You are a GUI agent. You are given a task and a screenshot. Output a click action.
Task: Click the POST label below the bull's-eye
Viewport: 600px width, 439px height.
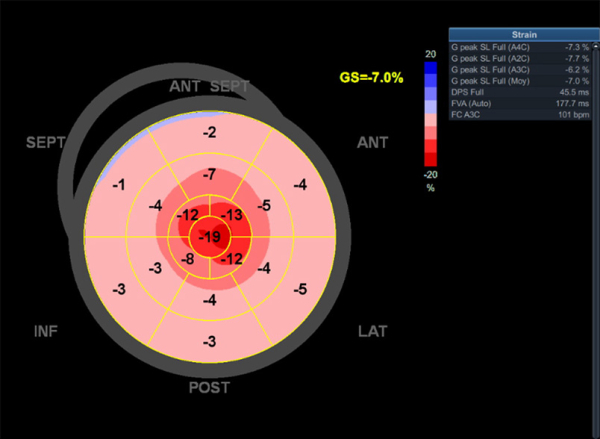[x=210, y=388]
